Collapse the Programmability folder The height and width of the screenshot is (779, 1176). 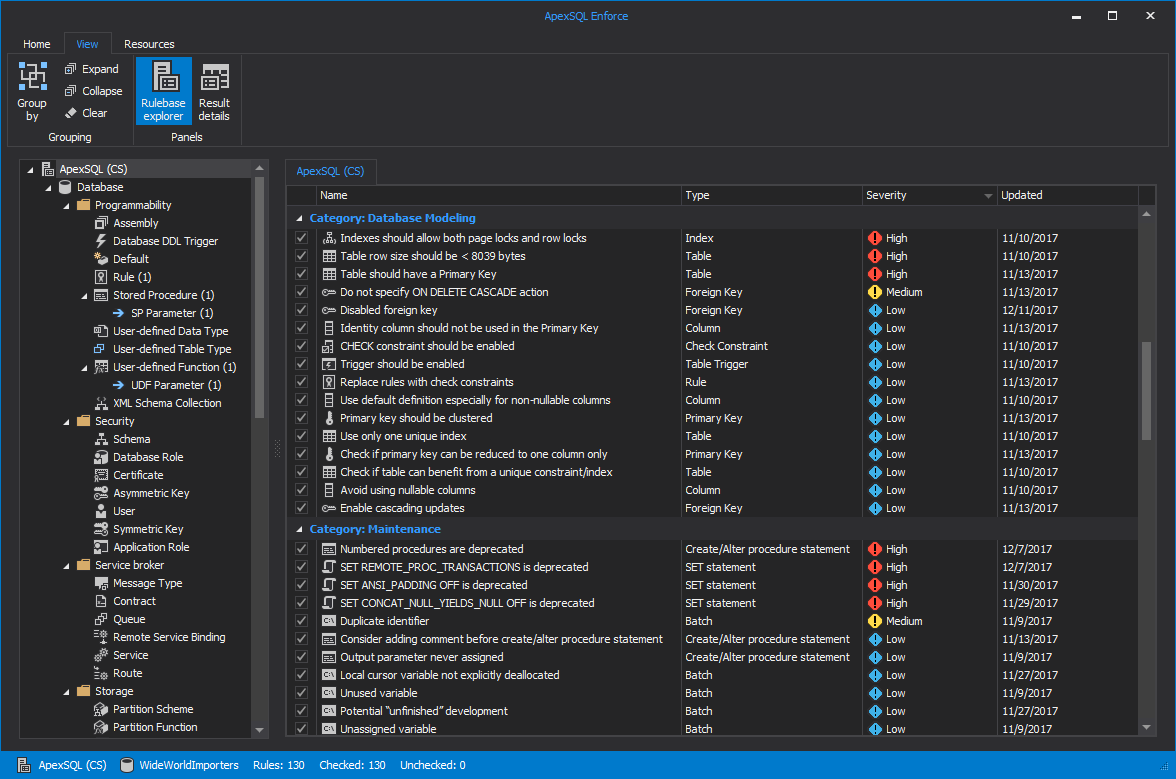tap(67, 205)
